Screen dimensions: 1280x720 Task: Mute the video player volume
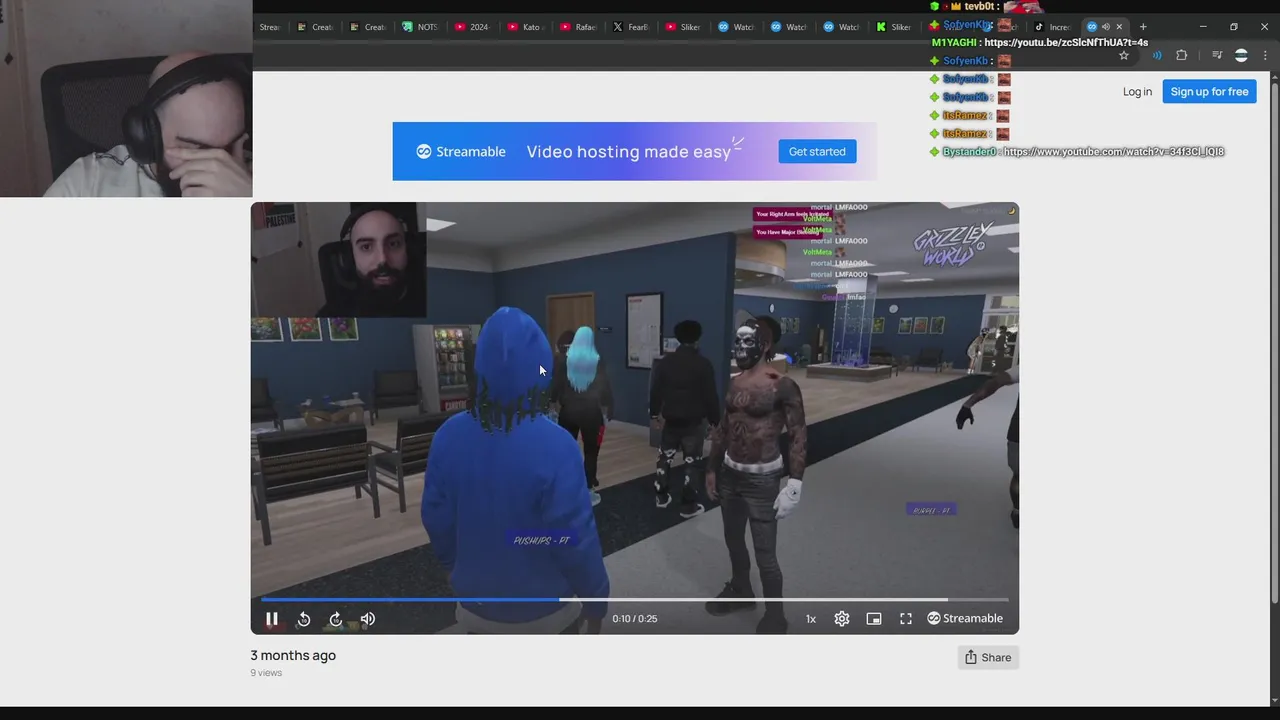[368, 619]
